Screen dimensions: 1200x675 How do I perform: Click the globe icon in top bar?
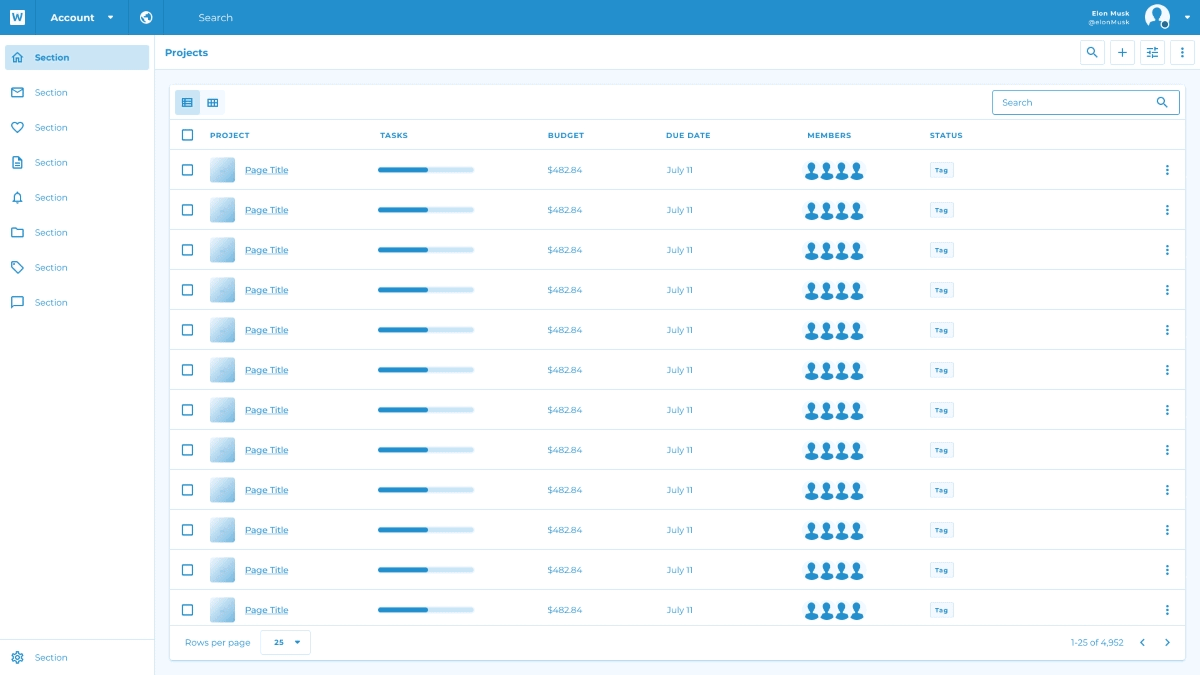click(146, 17)
